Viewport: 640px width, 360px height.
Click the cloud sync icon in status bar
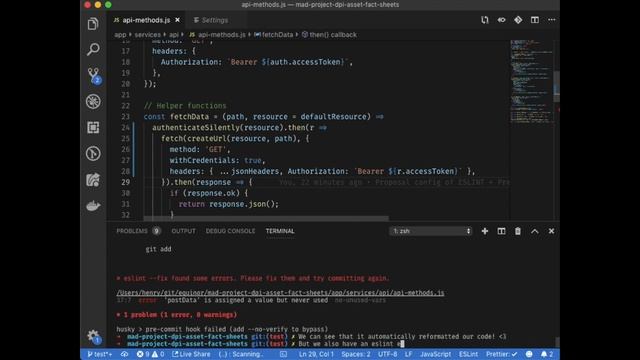[124, 354]
